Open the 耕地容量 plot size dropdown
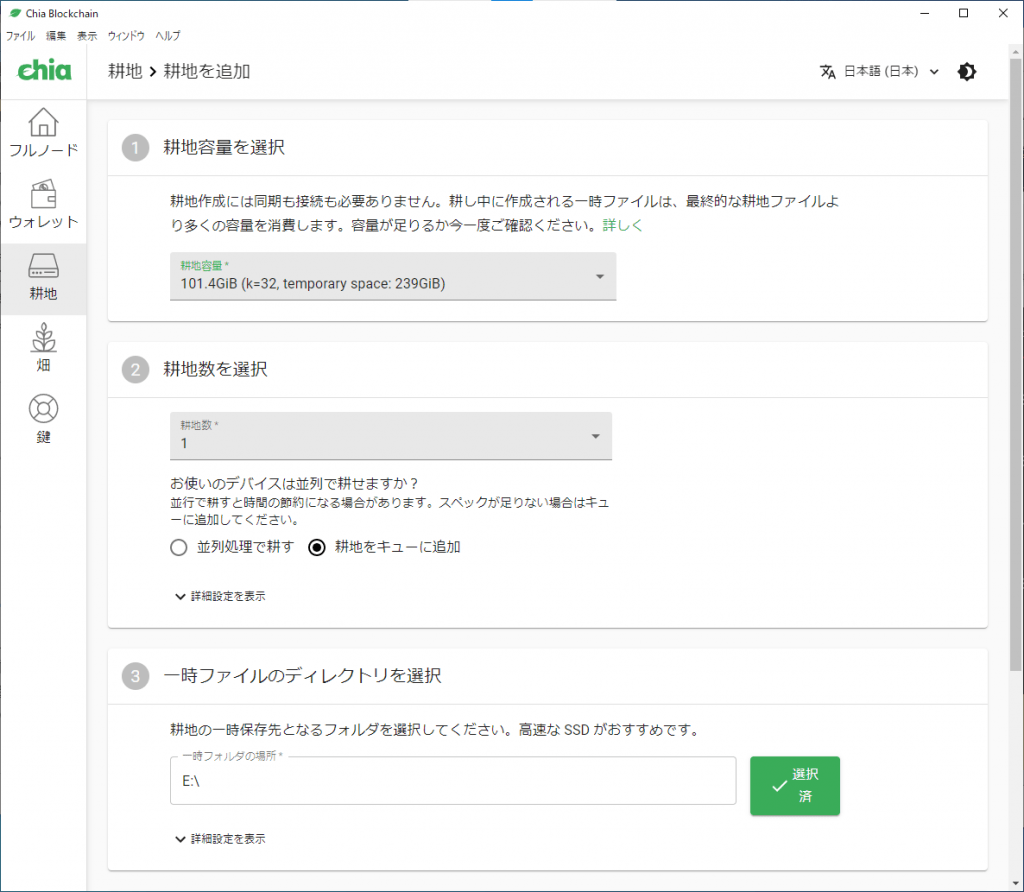The image size is (1024, 892). pos(393,276)
